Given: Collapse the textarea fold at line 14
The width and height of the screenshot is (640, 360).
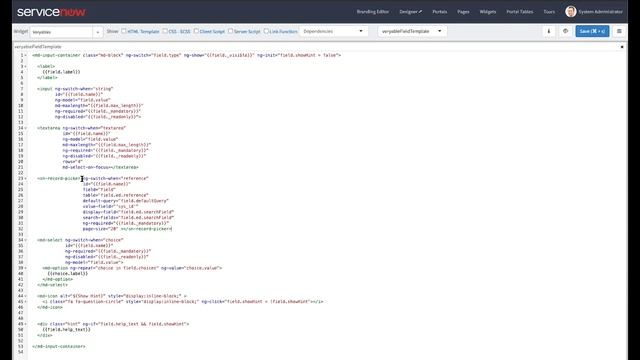Looking at the screenshot, I should [x=26, y=128].
